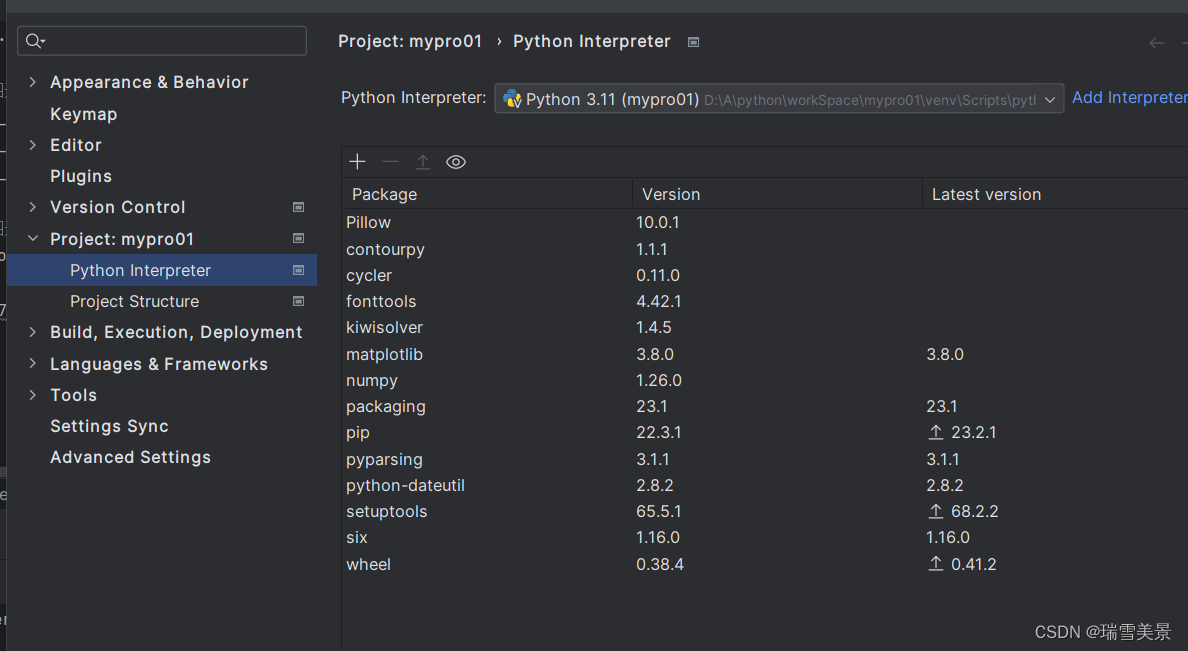Viewport: 1188px width, 651px height.
Task: Click upgrade arrow next to setuptools 68.2.2
Action: pos(936,511)
